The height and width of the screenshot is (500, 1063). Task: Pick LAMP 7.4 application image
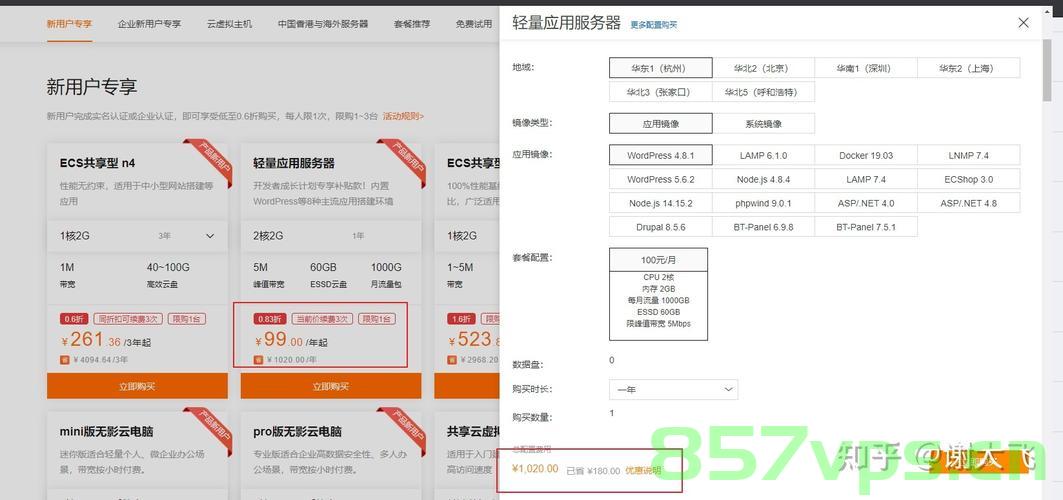(866, 179)
